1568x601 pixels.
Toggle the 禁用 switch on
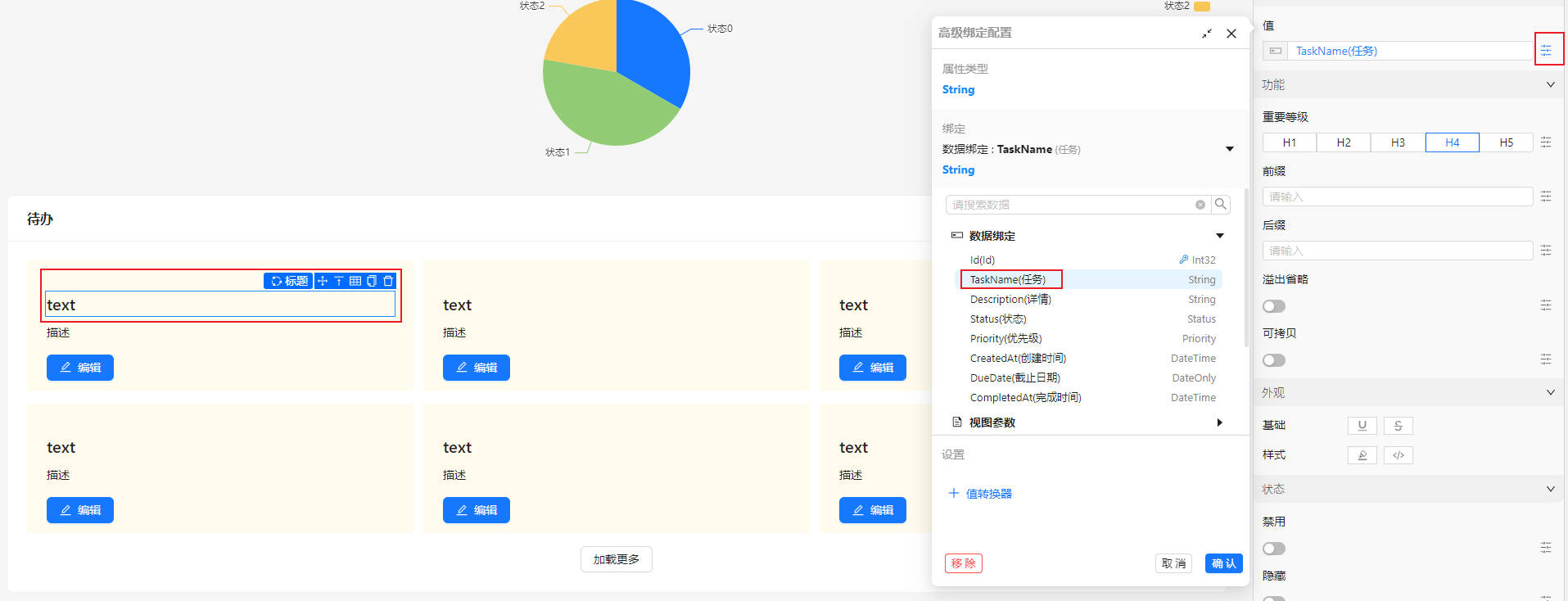[x=1274, y=549]
